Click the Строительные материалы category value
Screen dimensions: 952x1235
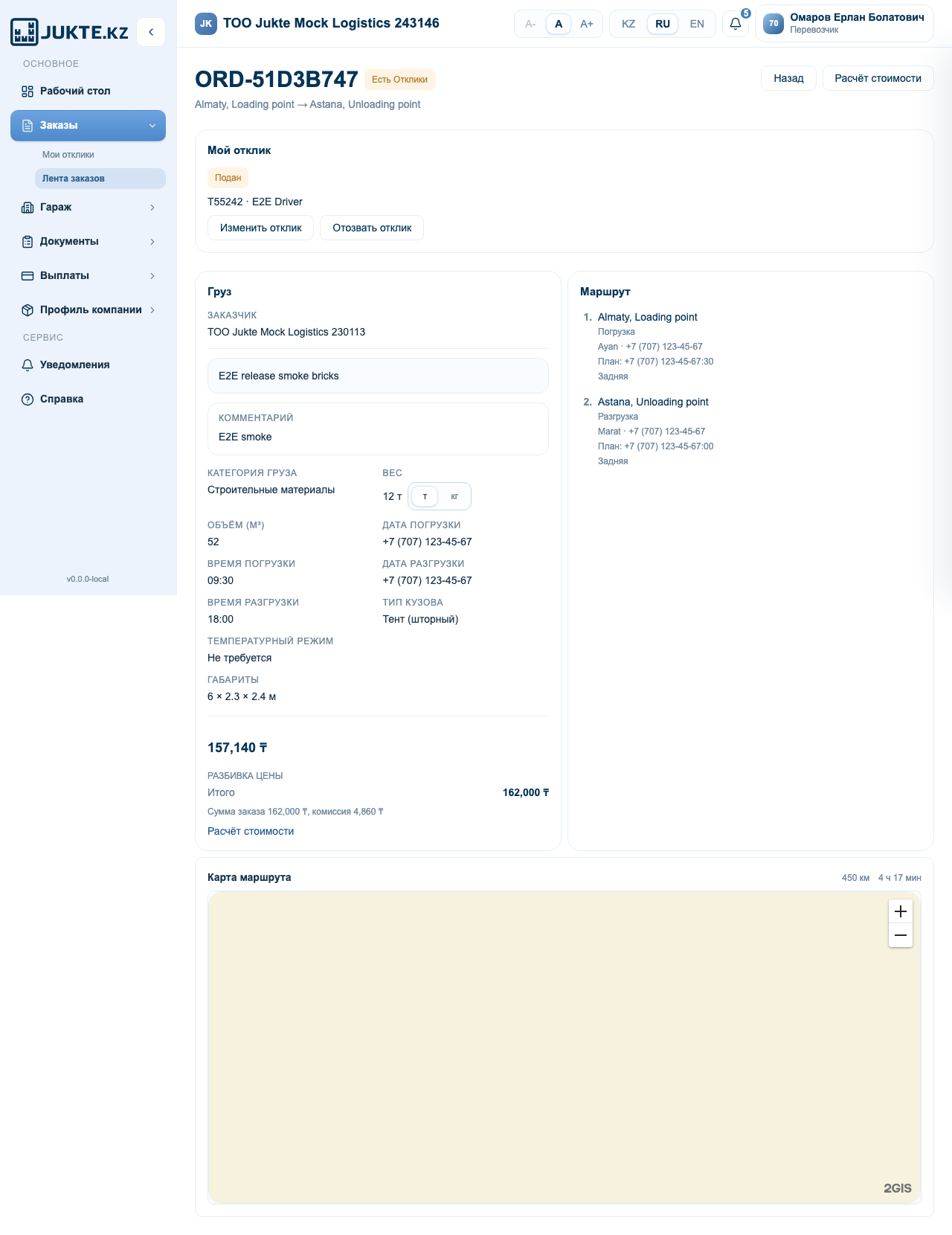(271, 490)
